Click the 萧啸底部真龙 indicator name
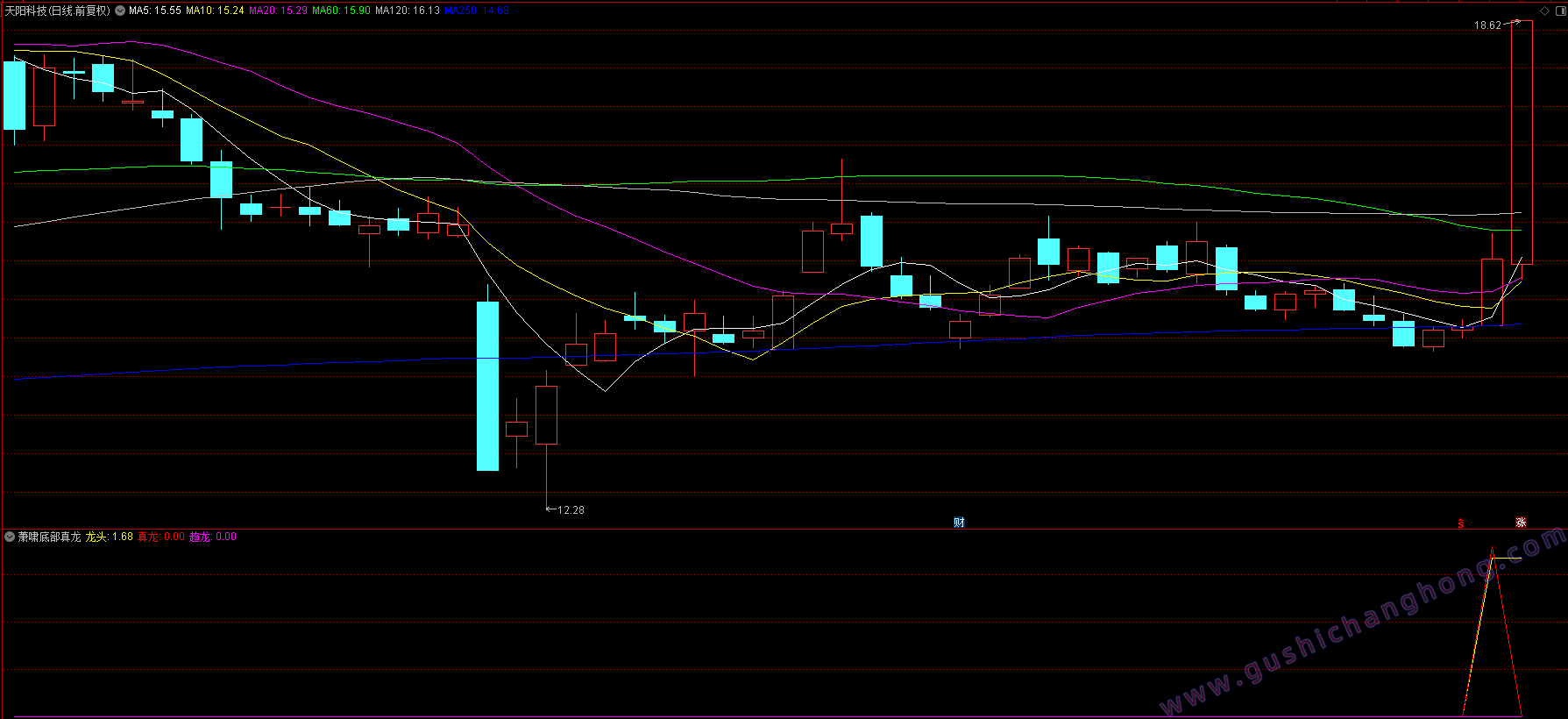The height and width of the screenshot is (719, 1568). pos(50,537)
